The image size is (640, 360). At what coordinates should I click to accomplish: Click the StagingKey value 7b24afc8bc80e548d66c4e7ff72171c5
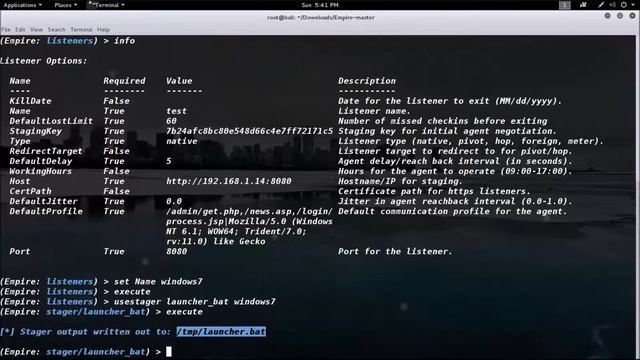tap(249, 131)
